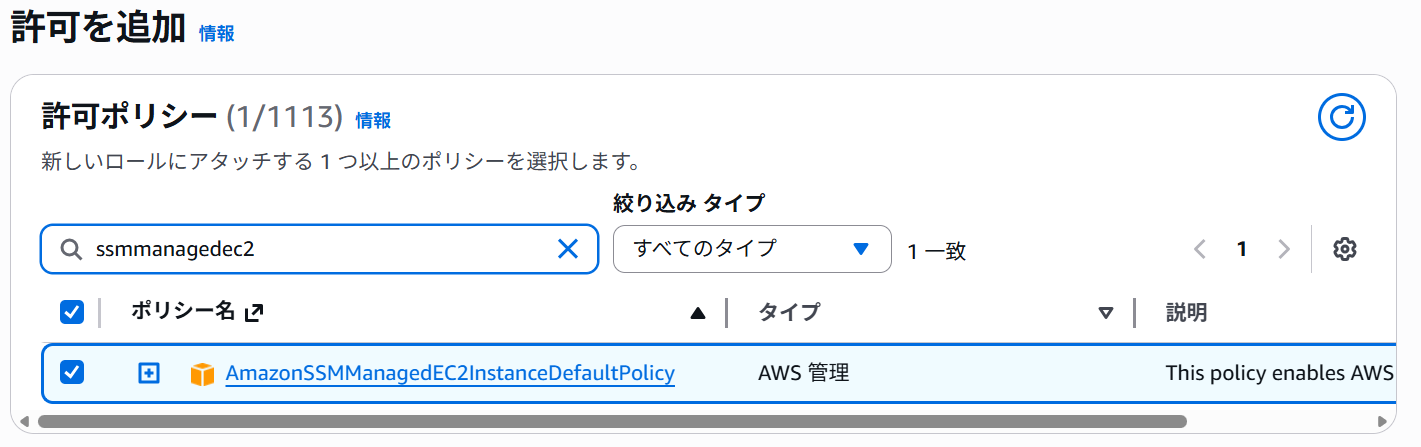This screenshot has width=1421, height=447.
Task: Click external link icon beside ポリシー名
Action: [254, 312]
